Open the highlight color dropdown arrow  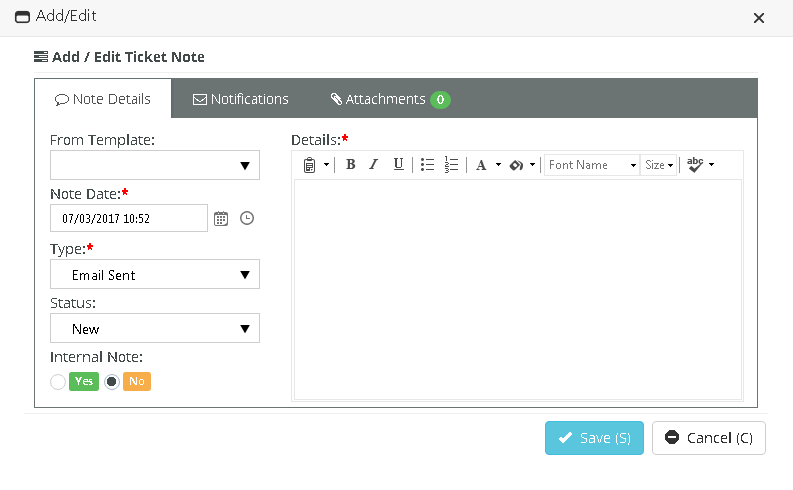pyautogui.click(x=532, y=165)
